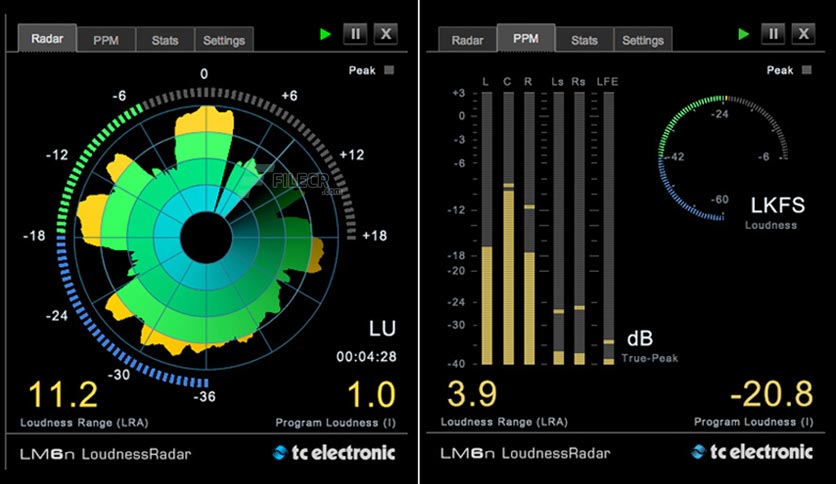Click the Rs channel meter bar
Screen dimensions: 836x484
(x=579, y=228)
